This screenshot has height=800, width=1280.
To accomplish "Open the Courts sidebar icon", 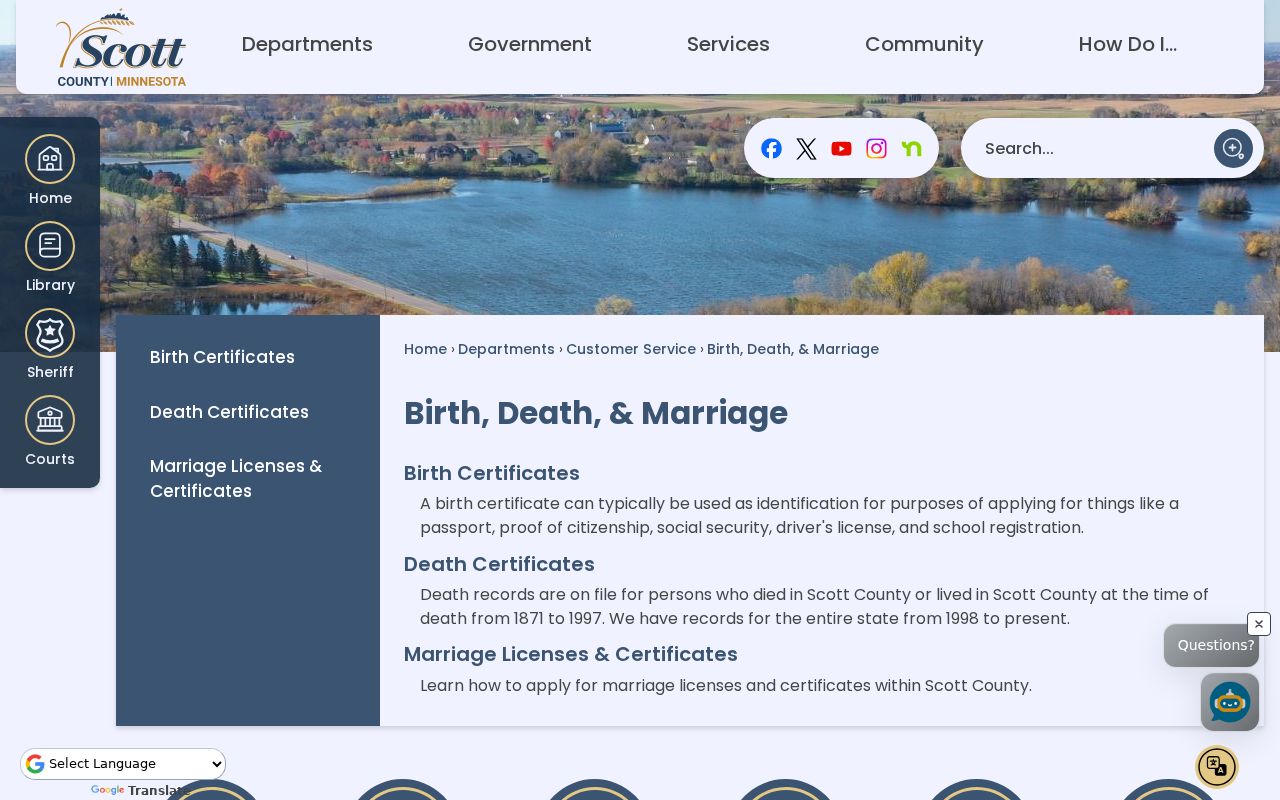I will tap(50, 431).
